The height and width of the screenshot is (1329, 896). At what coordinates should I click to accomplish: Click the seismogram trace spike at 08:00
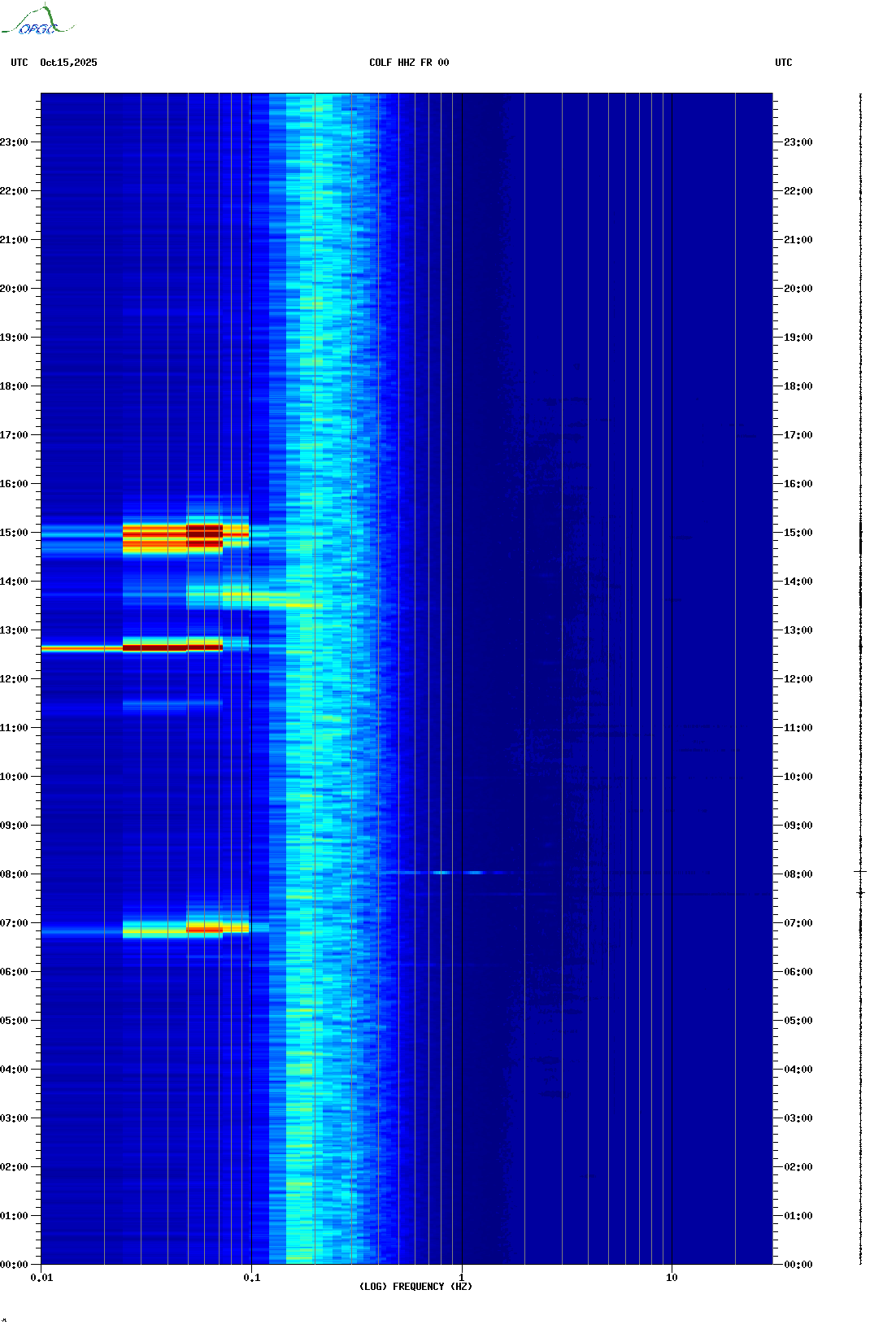click(x=860, y=871)
